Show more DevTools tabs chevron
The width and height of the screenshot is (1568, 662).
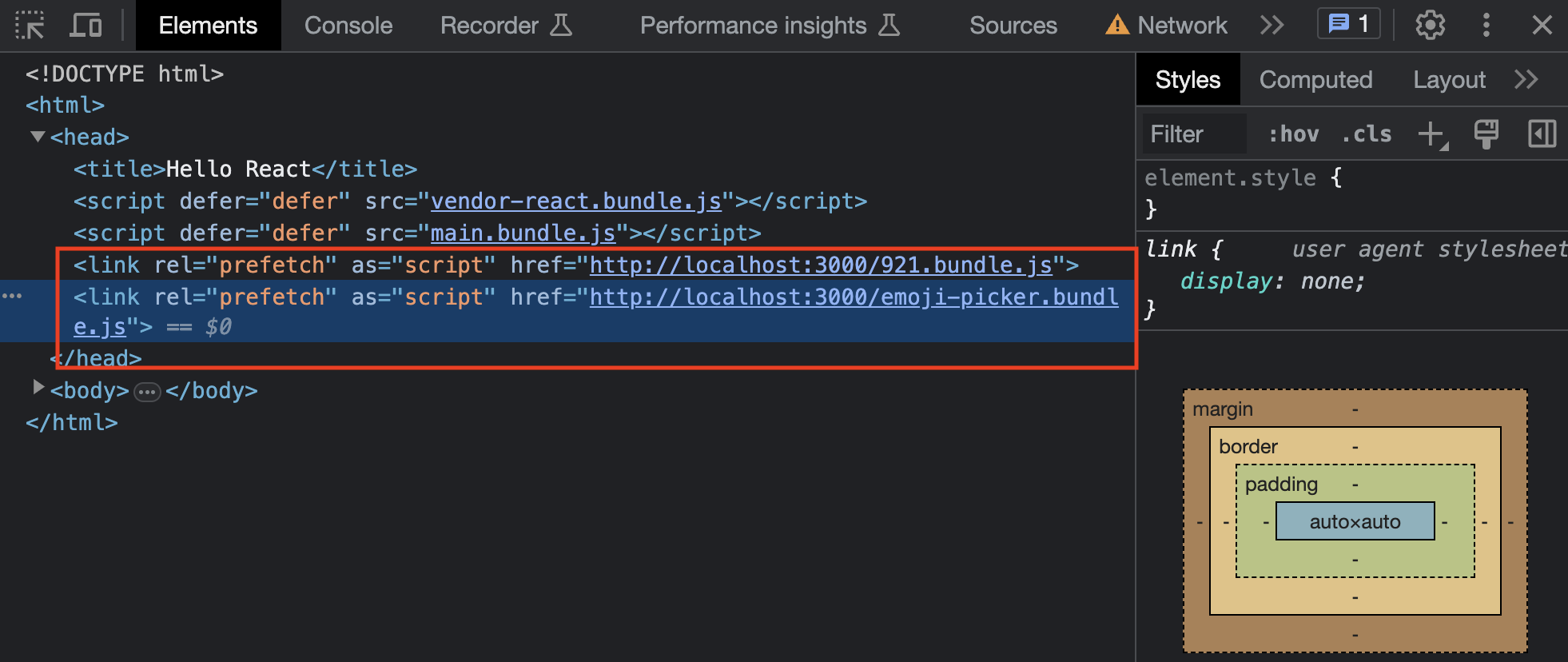pos(1272,25)
